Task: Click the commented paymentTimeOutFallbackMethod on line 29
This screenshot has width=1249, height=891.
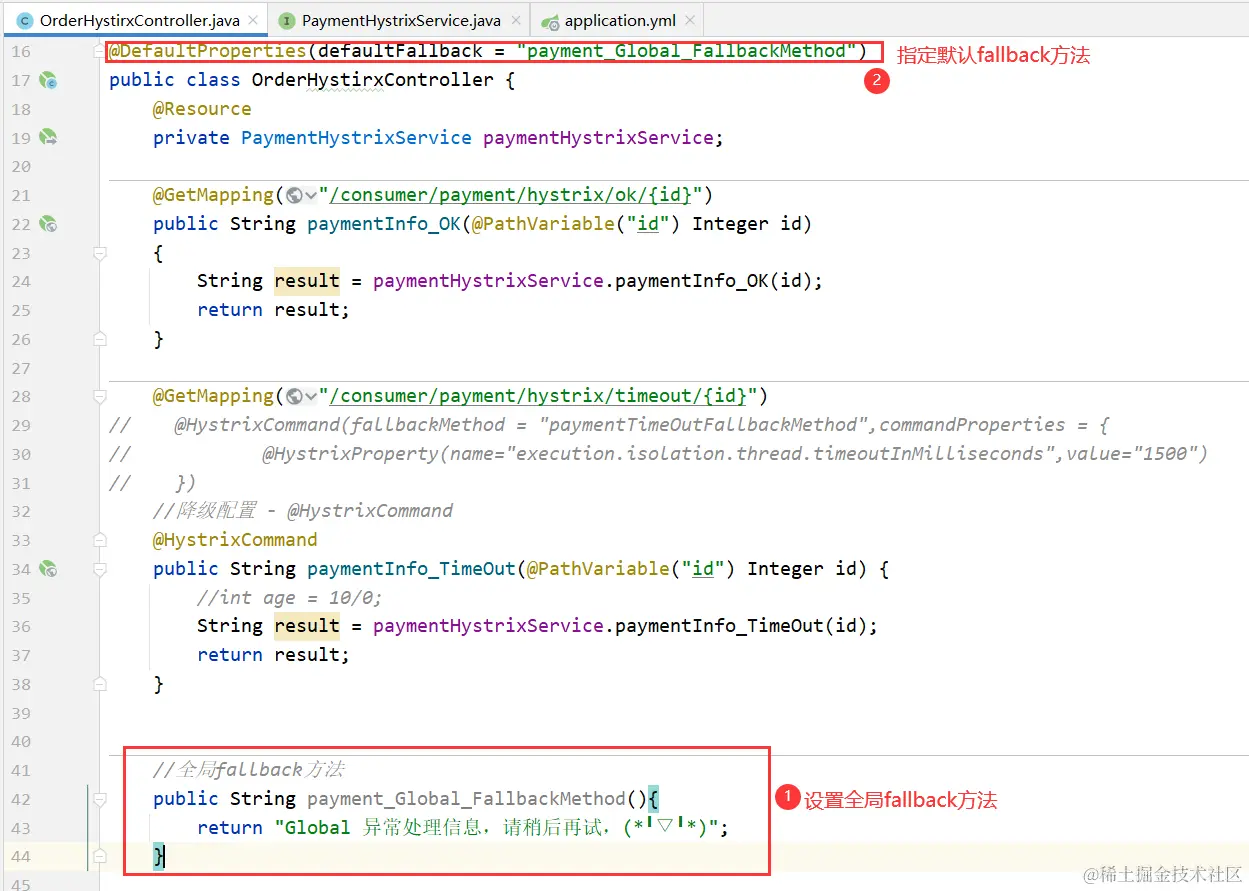Action: pyautogui.click(x=703, y=425)
